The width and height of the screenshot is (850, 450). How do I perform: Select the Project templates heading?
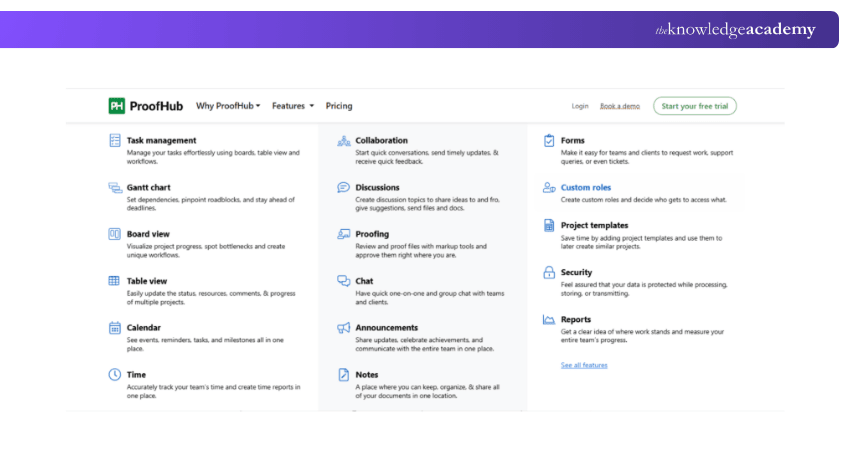click(x=595, y=226)
